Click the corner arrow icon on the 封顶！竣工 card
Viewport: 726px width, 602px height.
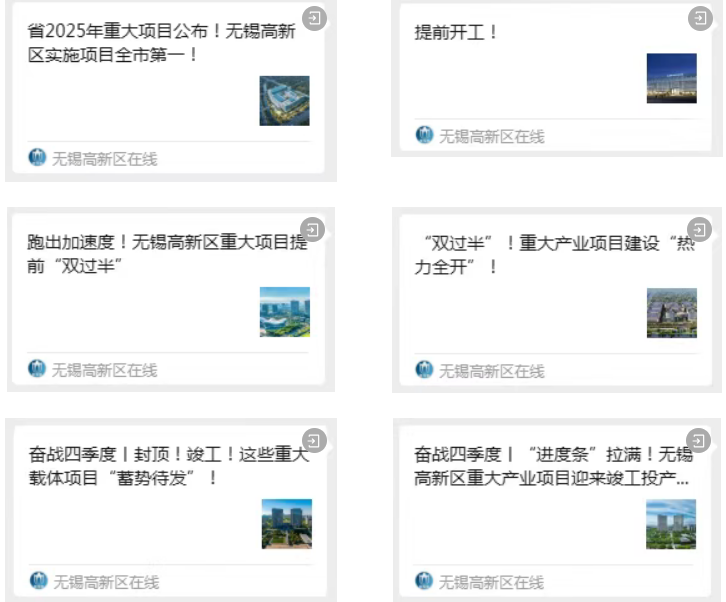[314, 440]
